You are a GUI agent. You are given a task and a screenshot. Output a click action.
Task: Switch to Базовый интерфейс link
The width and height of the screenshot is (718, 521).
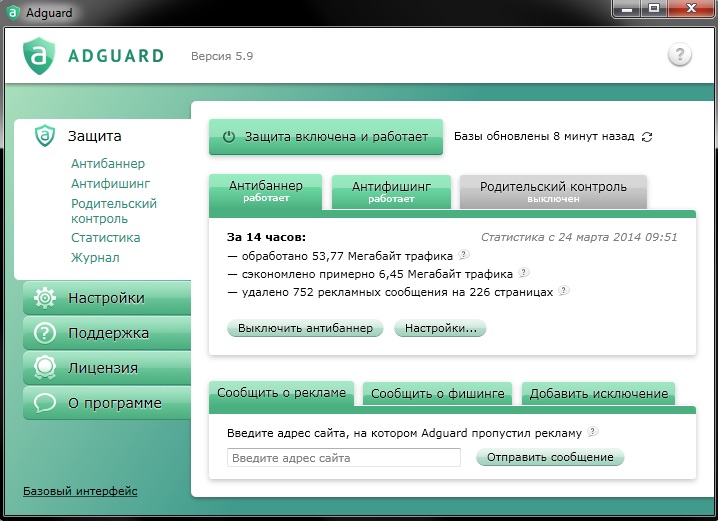click(x=80, y=491)
